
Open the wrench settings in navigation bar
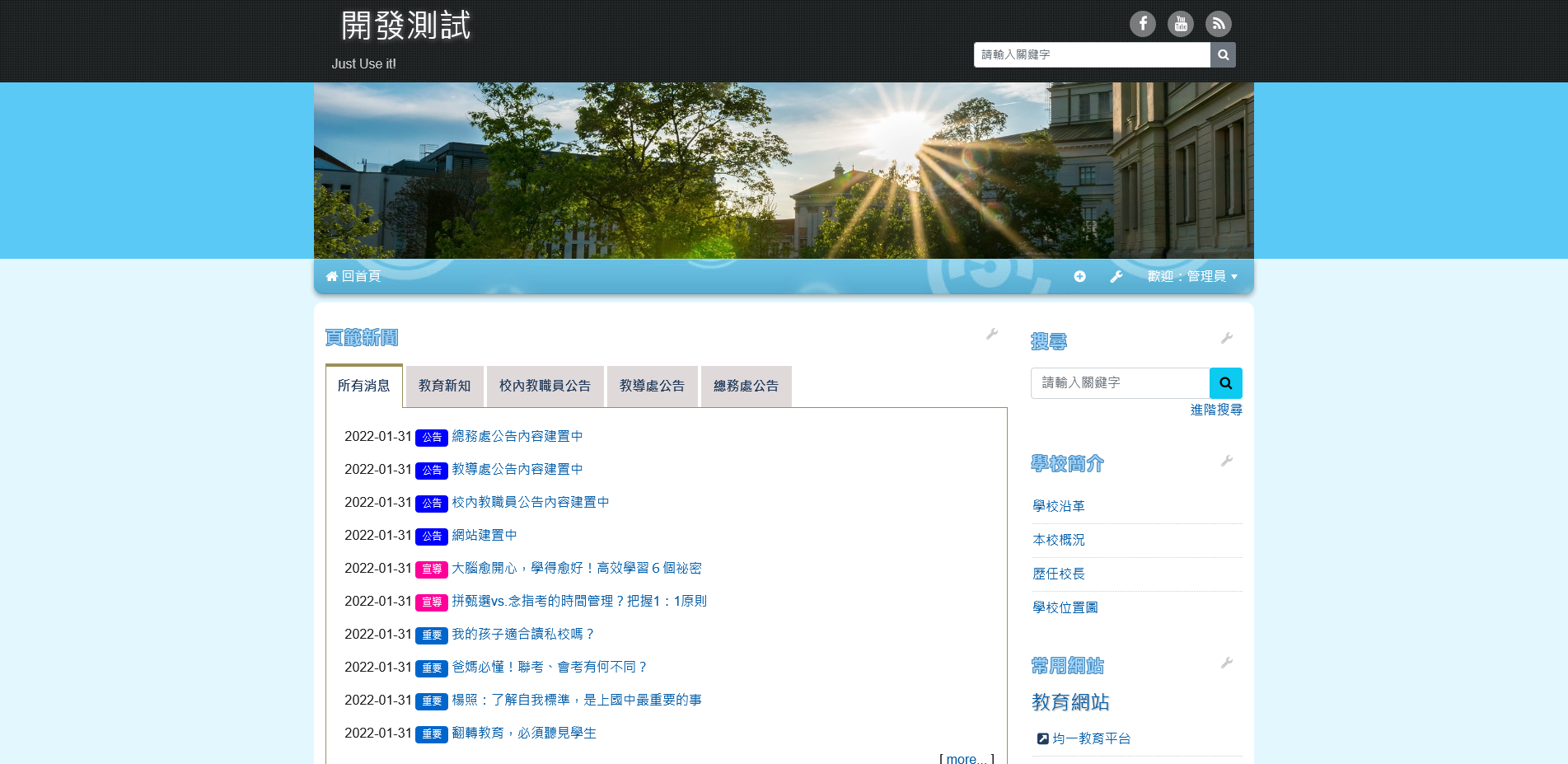tap(1116, 277)
